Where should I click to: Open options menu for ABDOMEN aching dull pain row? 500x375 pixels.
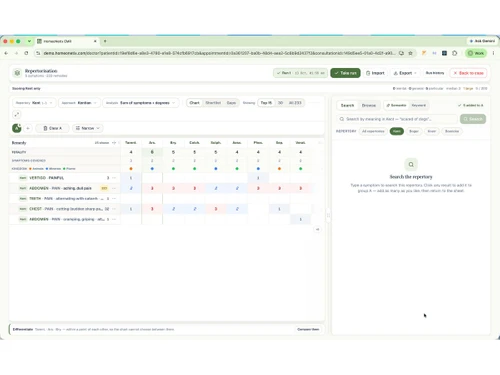[114, 188]
